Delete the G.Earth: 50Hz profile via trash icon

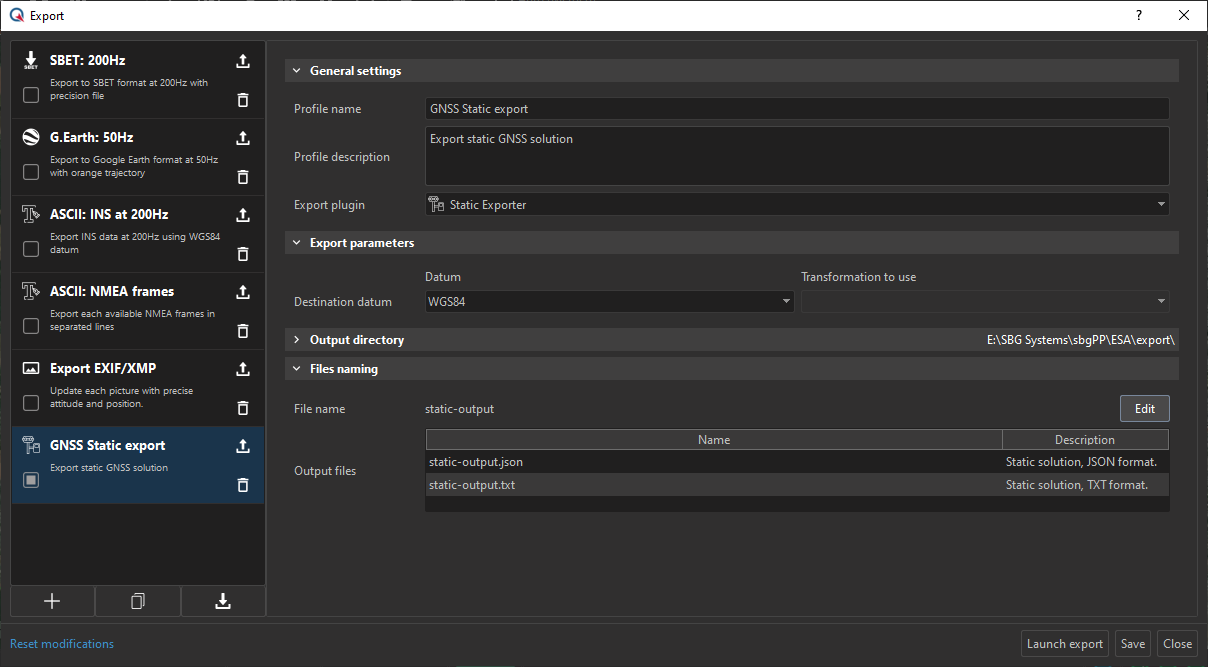pyautogui.click(x=242, y=177)
